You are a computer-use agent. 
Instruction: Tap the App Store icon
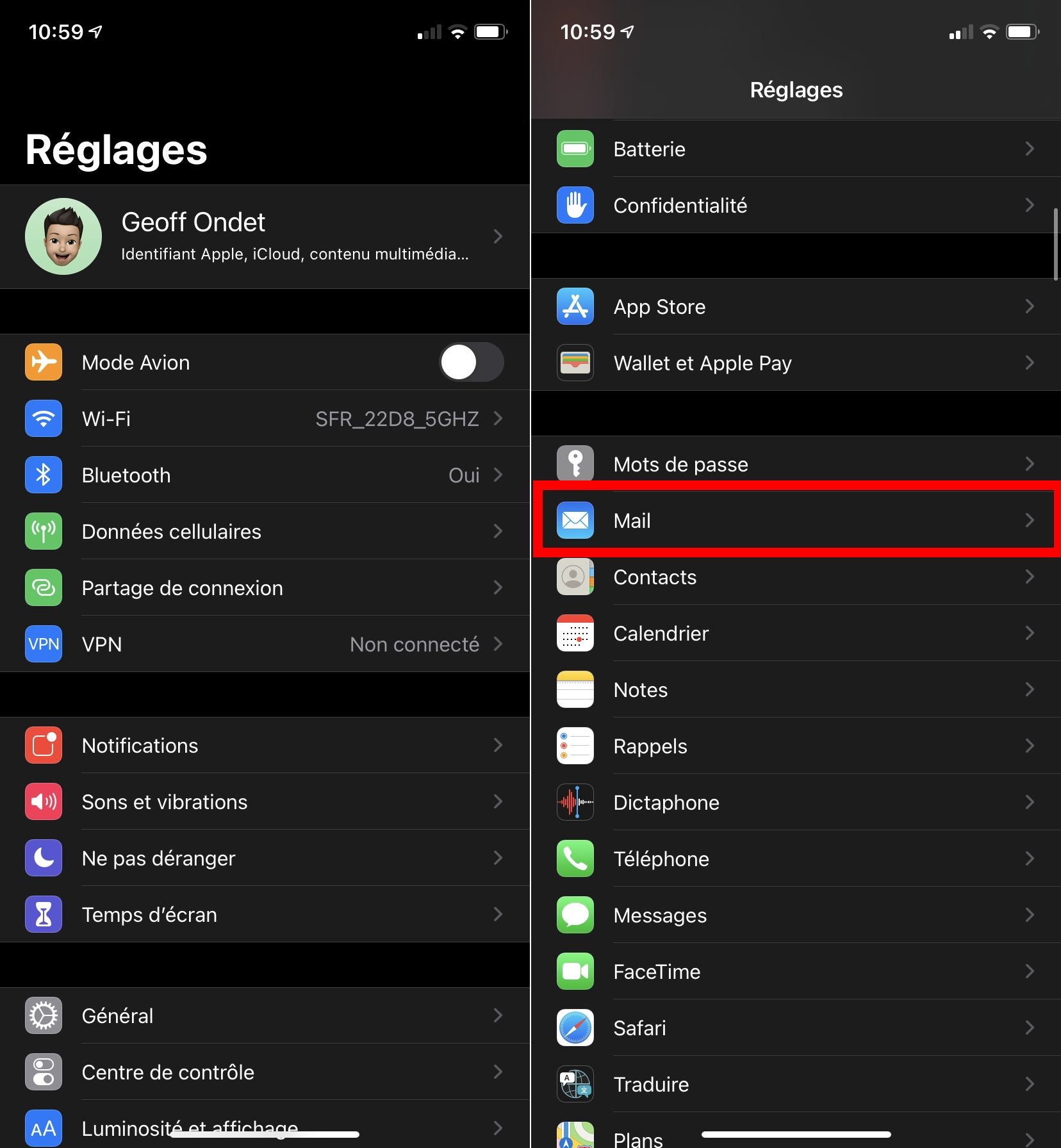[575, 306]
